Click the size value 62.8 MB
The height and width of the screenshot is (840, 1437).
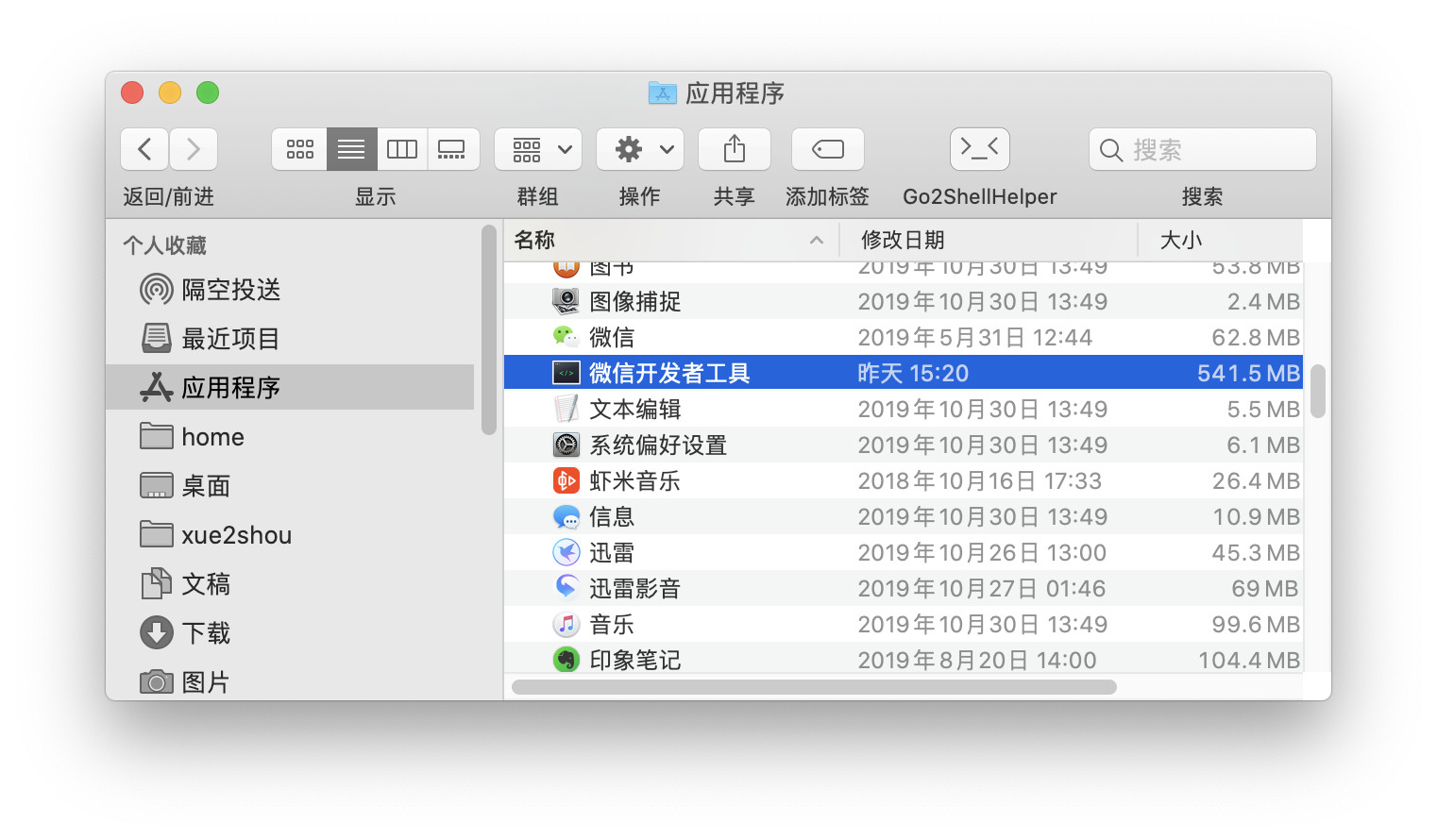(x=1256, y=337)
